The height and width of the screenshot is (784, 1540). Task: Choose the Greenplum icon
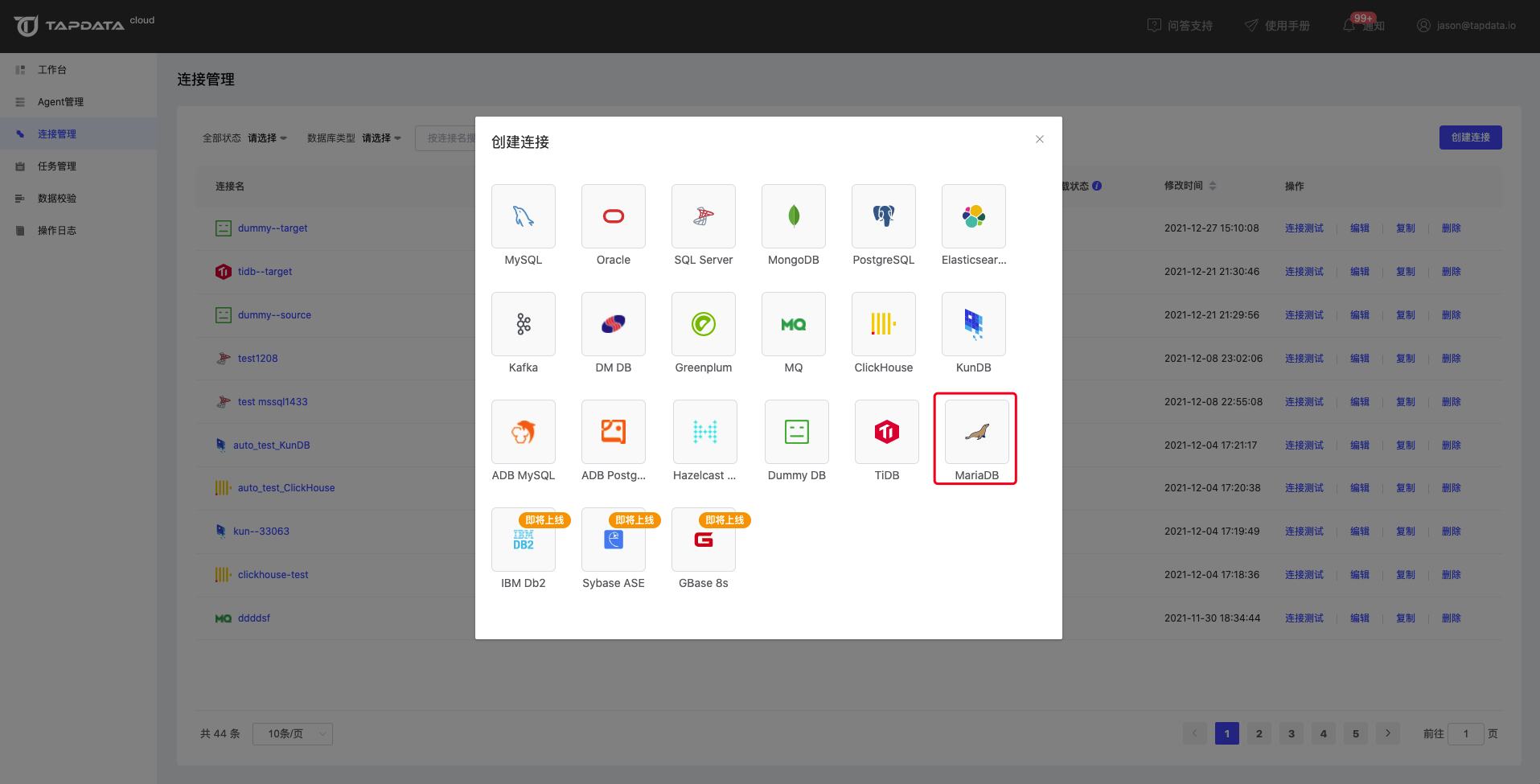click(x=704, y=324)
